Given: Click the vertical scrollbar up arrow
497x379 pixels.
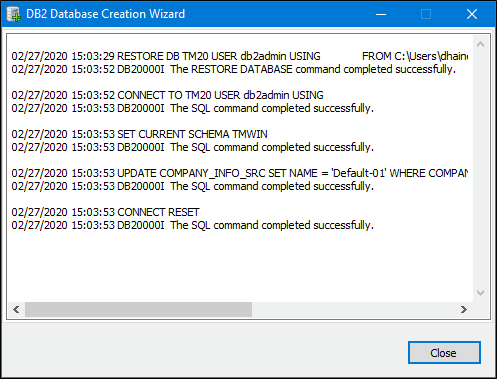Looking at the screenshot, I should 480,44.
